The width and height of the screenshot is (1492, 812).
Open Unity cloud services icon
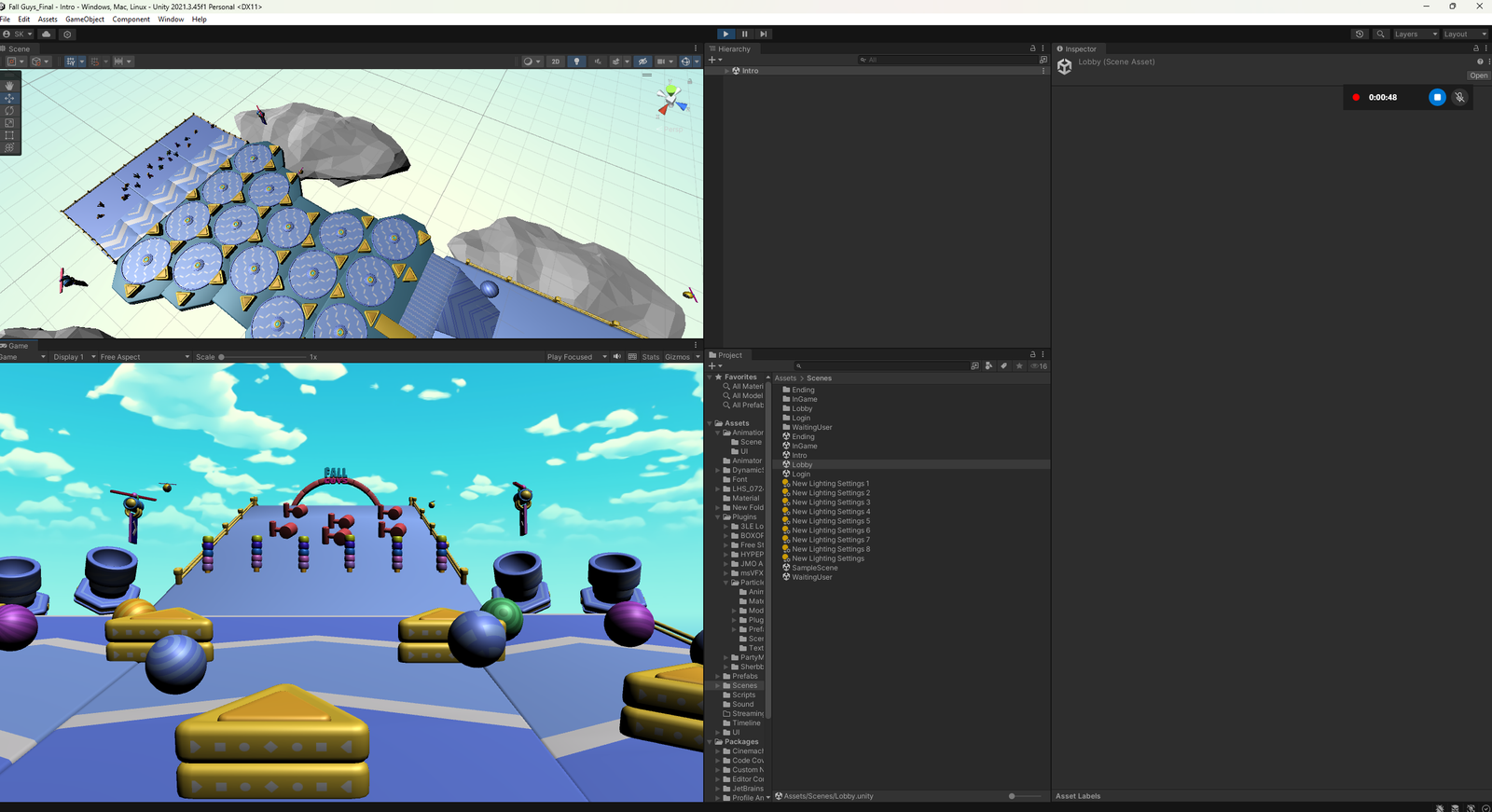[47, 34]
